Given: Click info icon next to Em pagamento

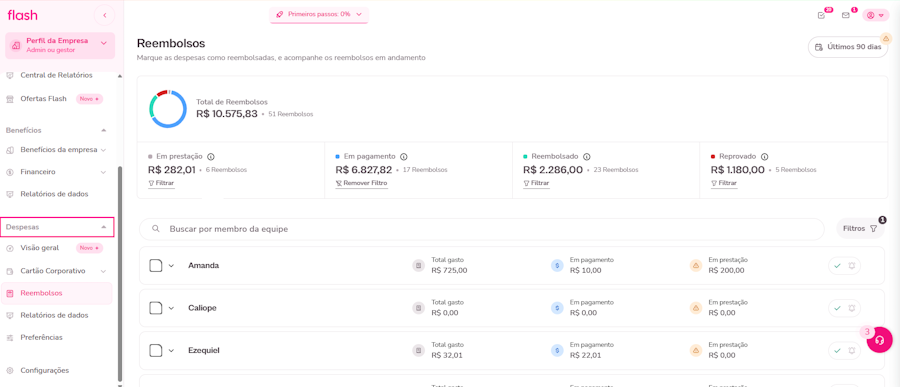Looking at the screenshot, I should 404,156.
